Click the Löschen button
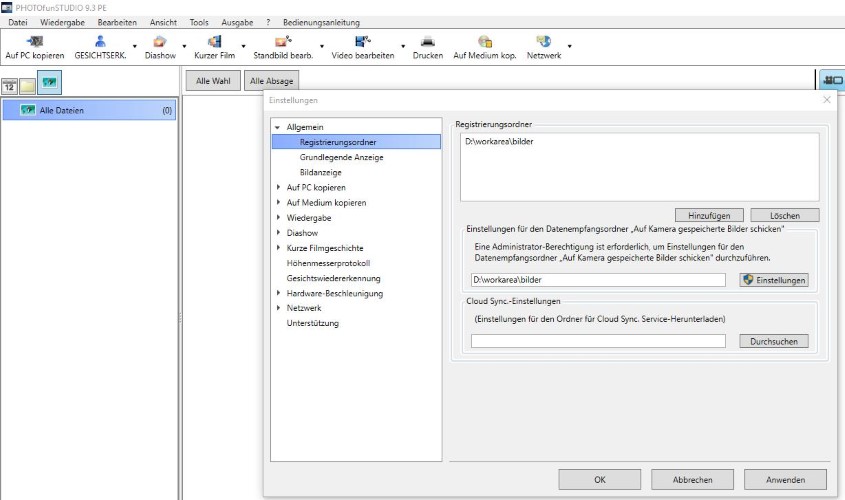The height and width of the screenshot is (500, 845). click(785, 216)
